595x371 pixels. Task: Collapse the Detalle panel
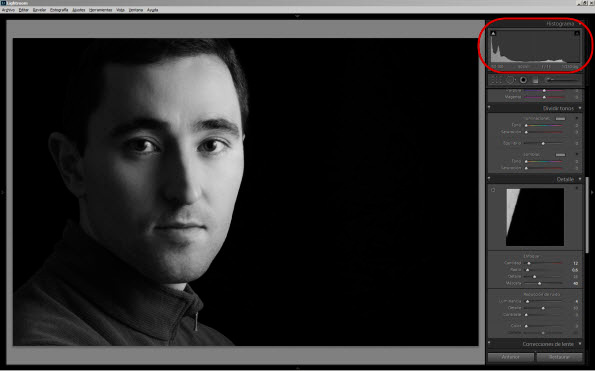580,179
